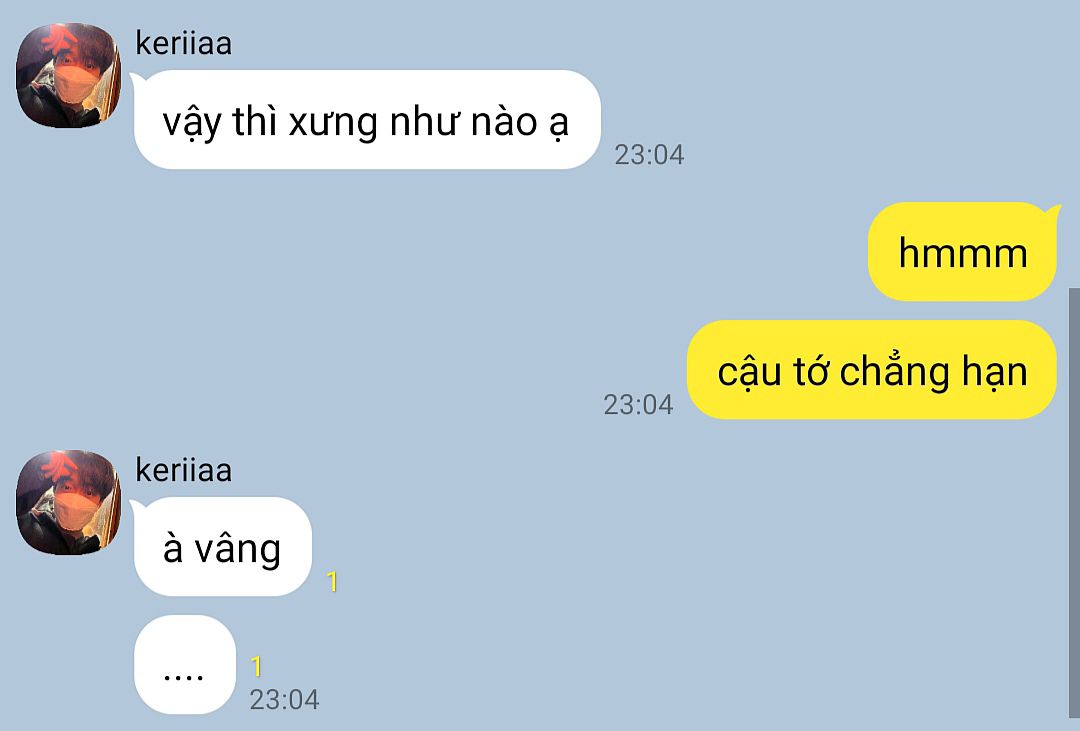
Task: Select the 'vậy thì xưng như nào ạ' message
Action: coord(366,120)
